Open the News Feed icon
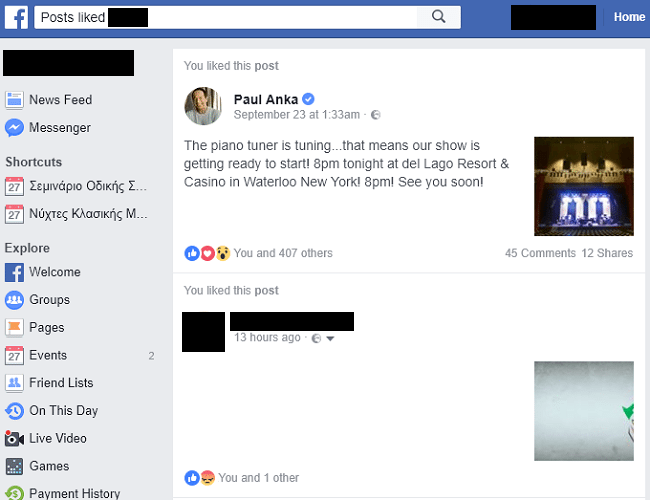This screenshot has height=500, width=650. [14, 100]
